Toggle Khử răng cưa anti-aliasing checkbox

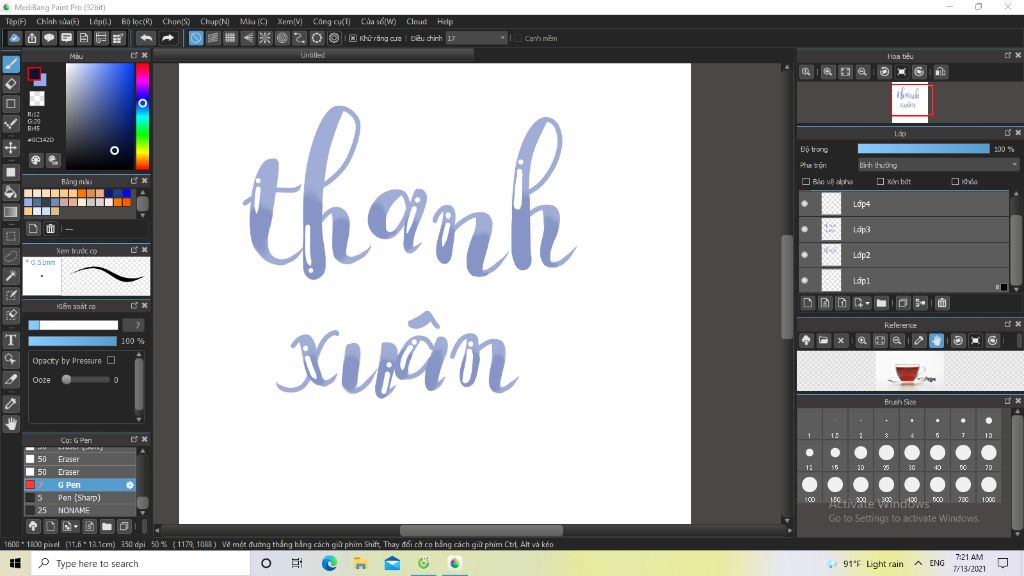[353, 39]
